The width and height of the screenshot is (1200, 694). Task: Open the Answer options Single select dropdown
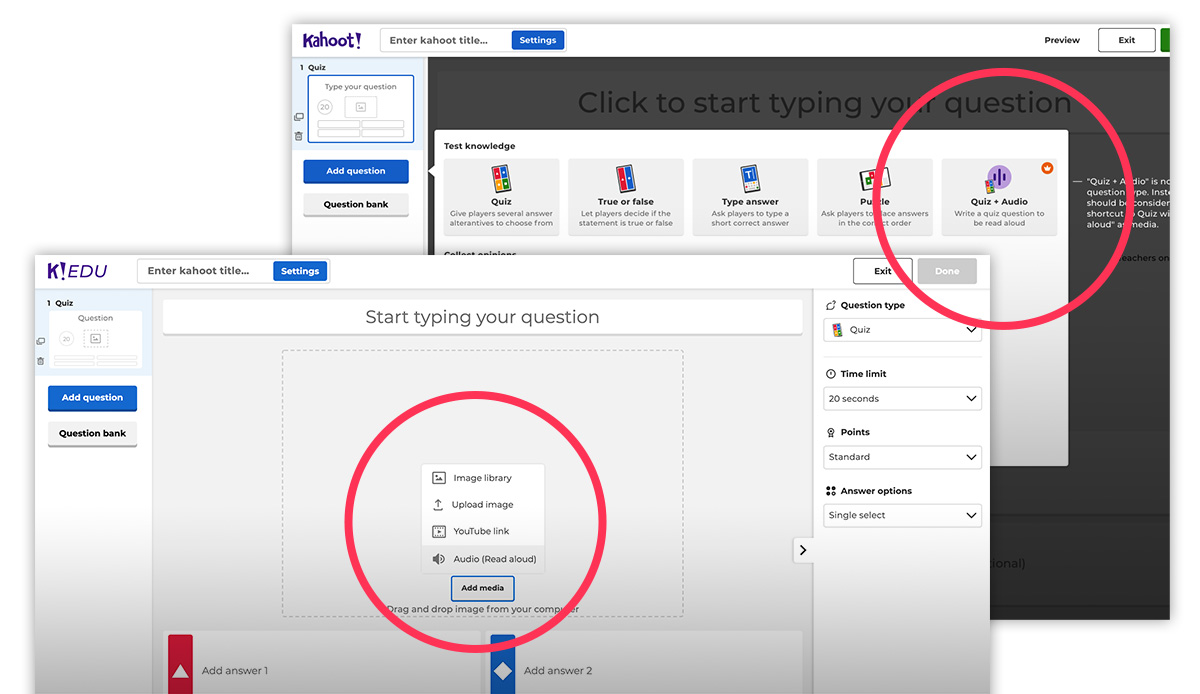903,515
